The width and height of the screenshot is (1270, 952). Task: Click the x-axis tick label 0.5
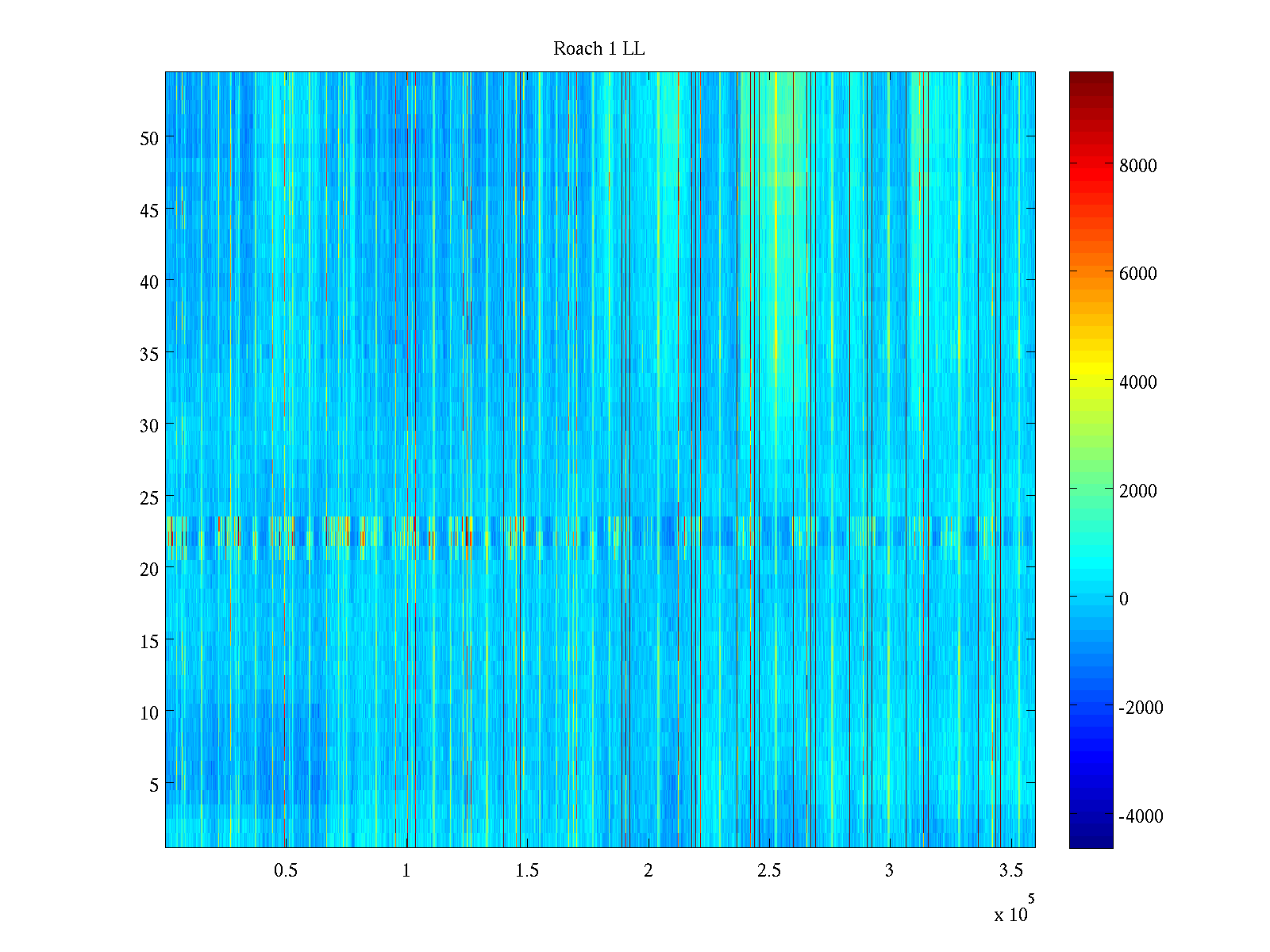point(286,871)
